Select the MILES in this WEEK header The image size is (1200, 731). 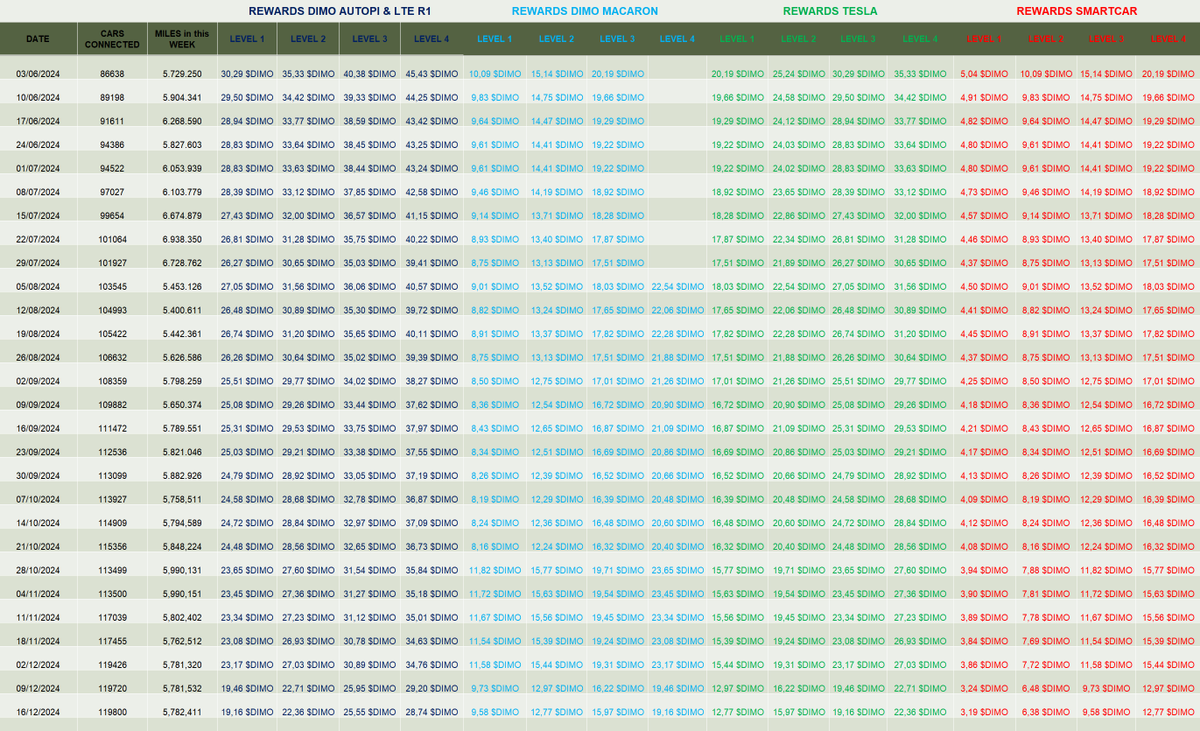(182, 39)
